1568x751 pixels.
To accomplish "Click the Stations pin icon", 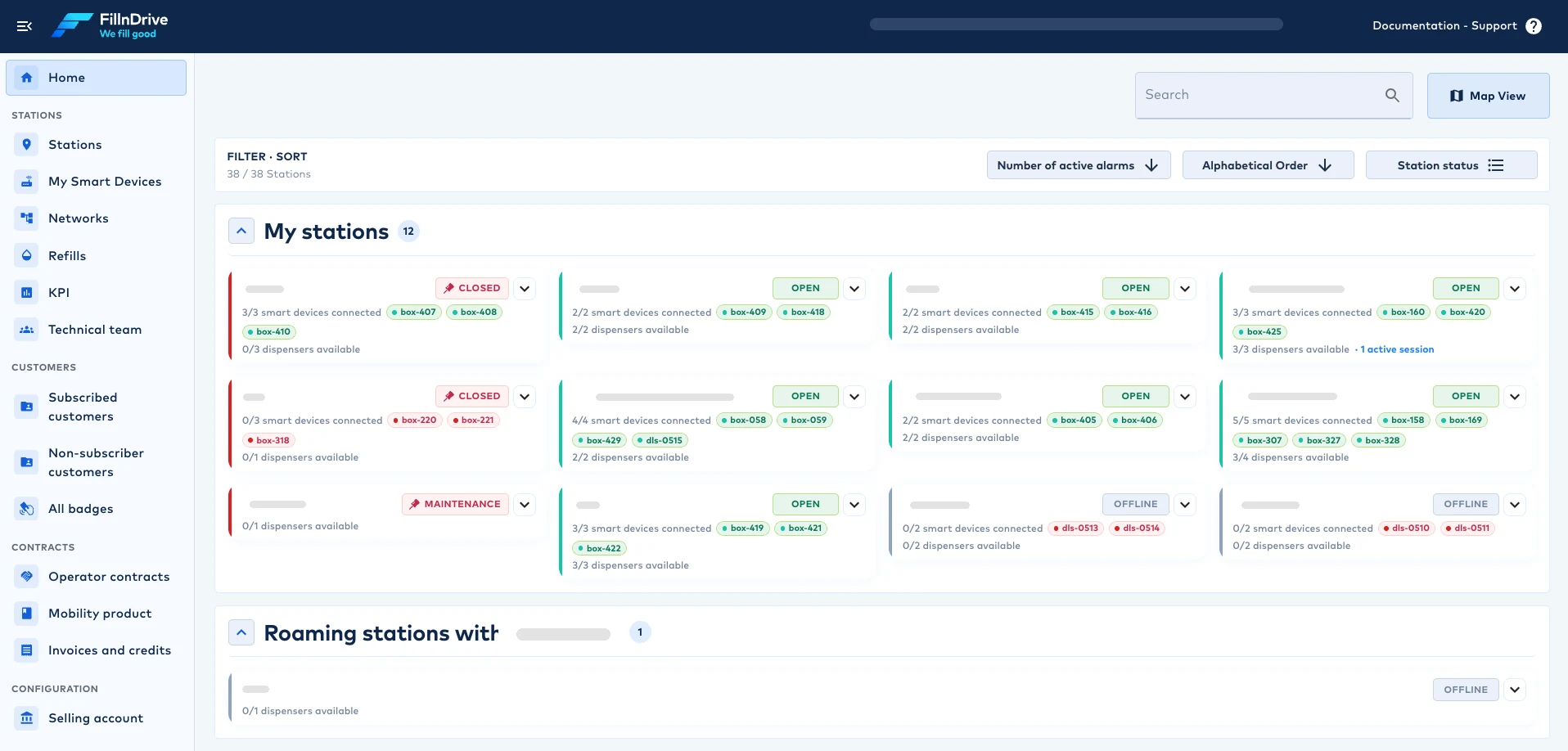I will coord(27,145).
